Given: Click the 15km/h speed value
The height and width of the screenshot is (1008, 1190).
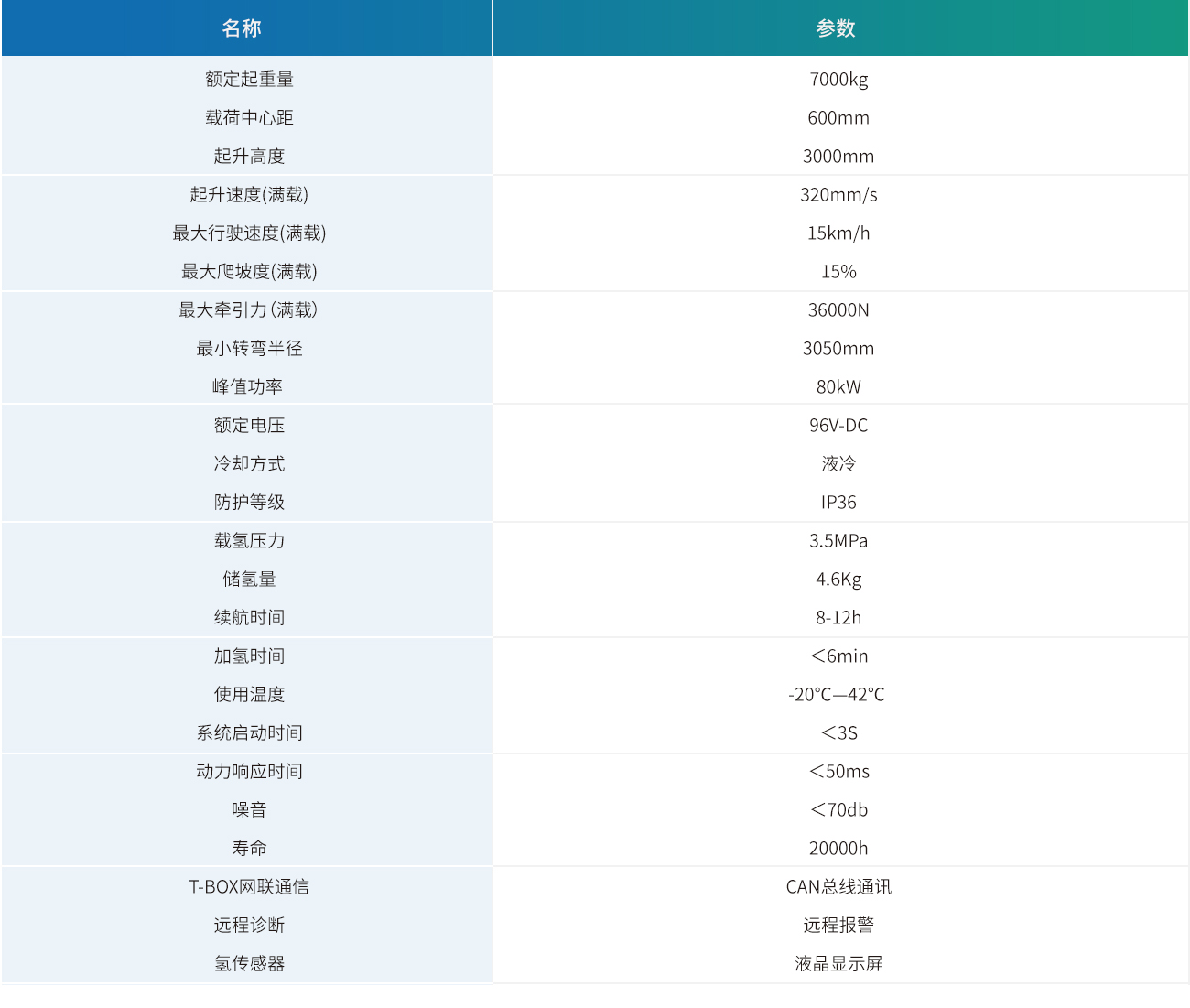Looking at the screenshot, I should [x=838, y=233].
